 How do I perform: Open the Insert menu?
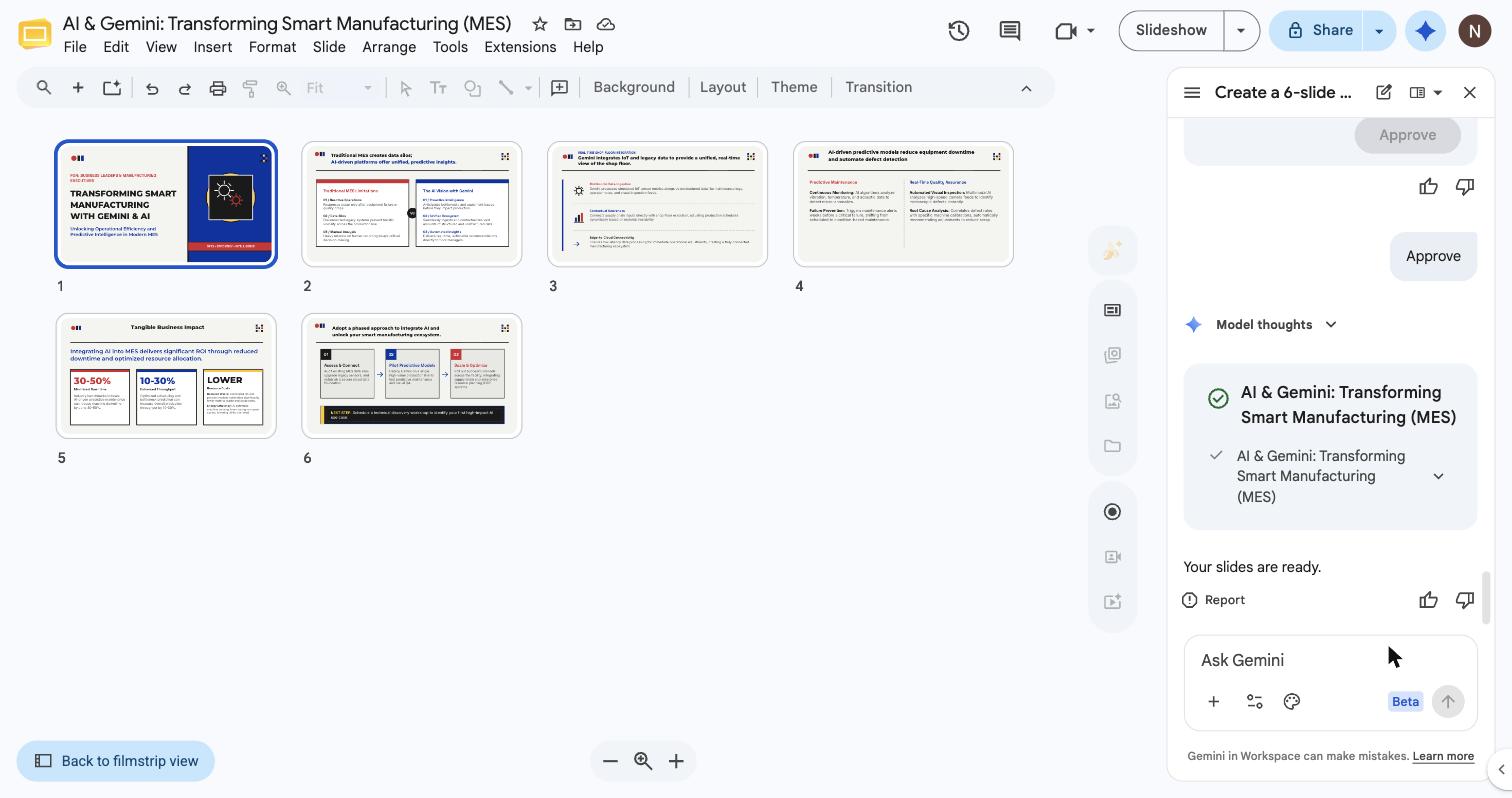click(213, 47)
